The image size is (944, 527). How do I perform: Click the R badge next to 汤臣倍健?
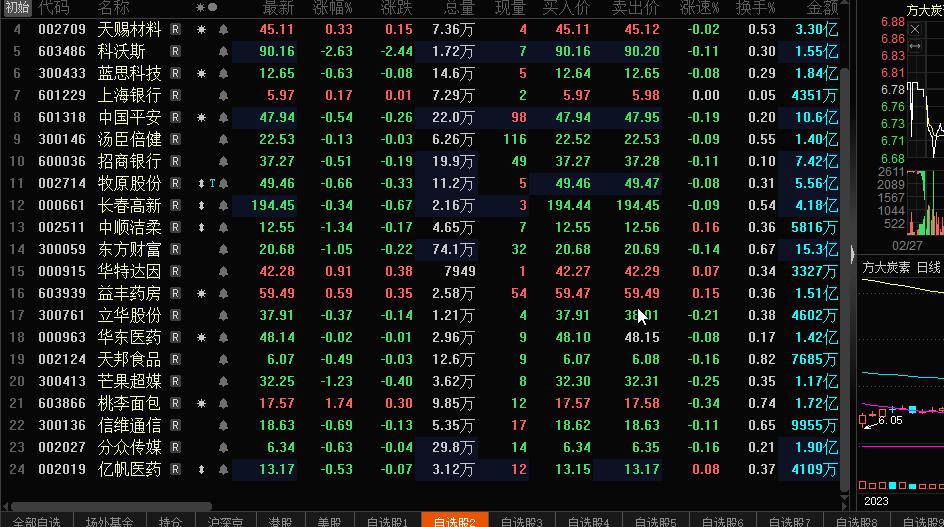[175, 140]
